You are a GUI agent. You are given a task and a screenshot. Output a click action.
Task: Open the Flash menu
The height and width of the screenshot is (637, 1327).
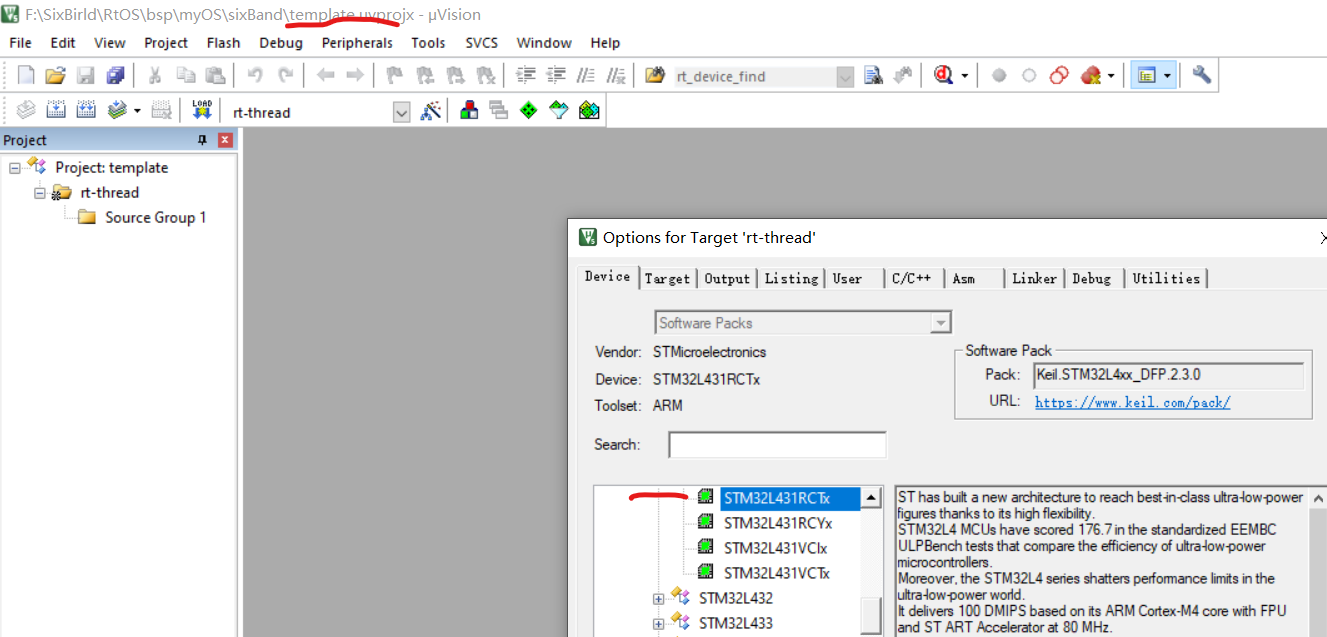coord(223,43)
